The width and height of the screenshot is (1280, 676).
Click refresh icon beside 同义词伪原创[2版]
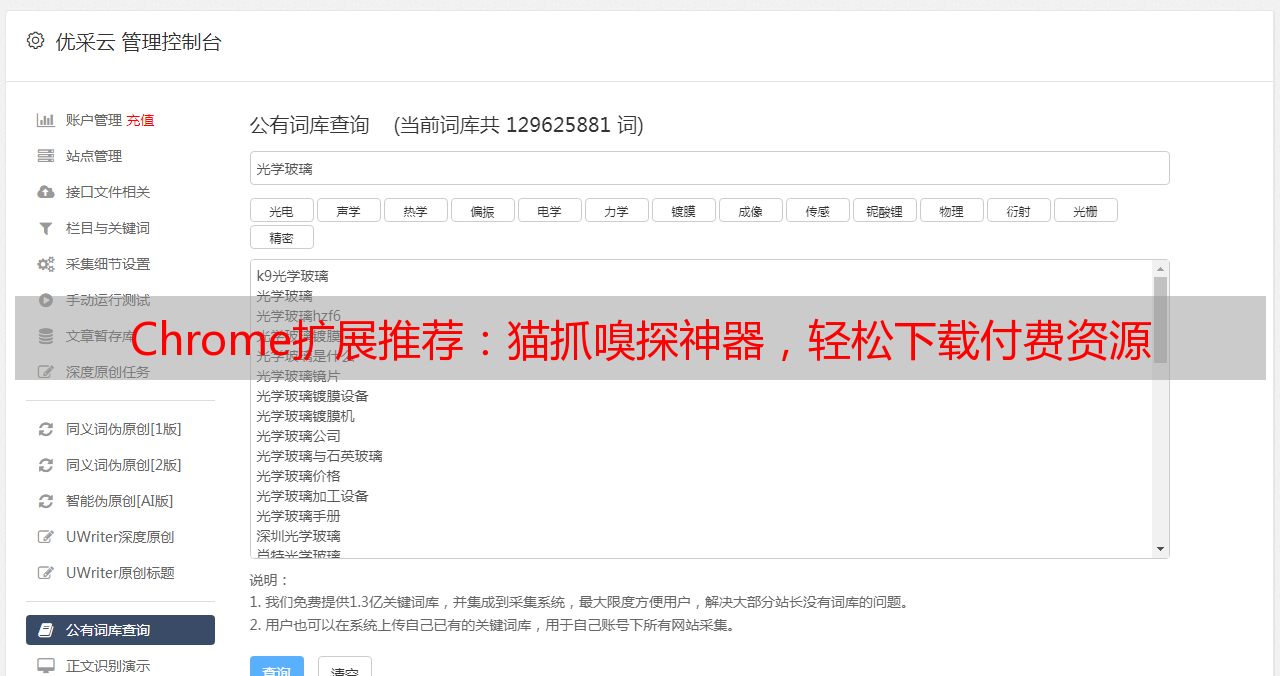pos(46,465)
